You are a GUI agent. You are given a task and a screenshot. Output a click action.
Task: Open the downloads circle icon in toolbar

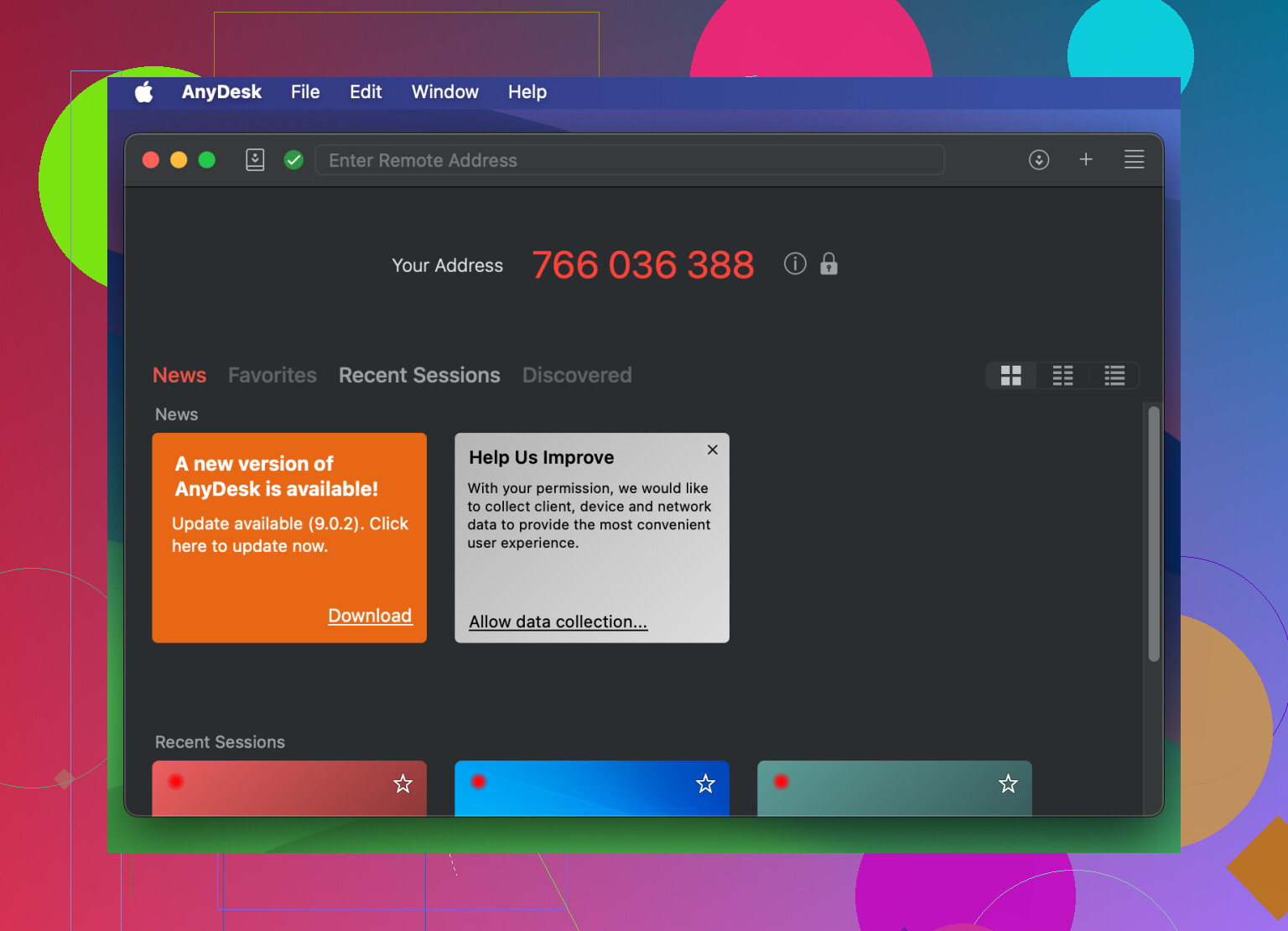click(x=1039, y=159)
